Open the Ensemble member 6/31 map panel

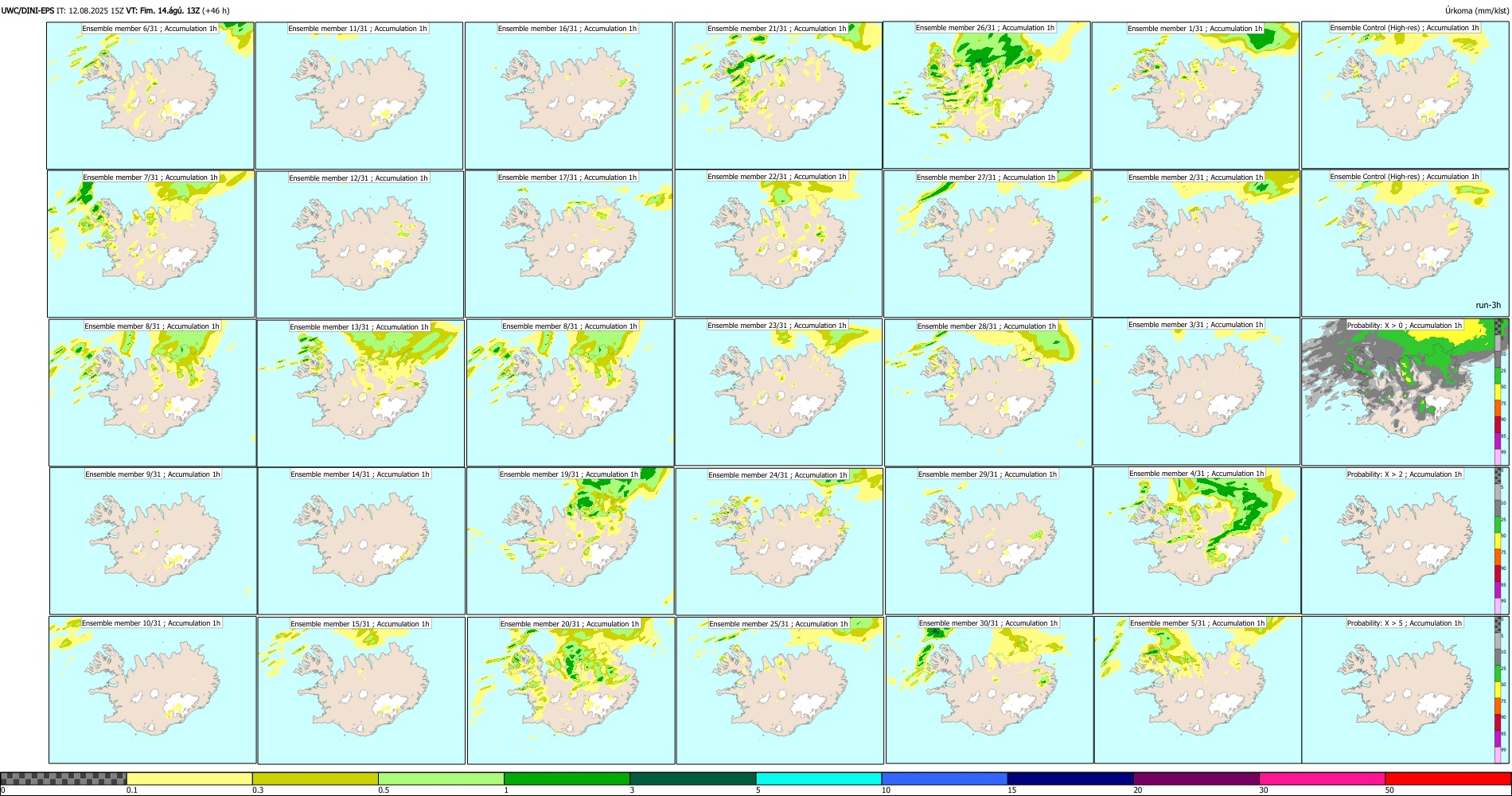(150, 96)
